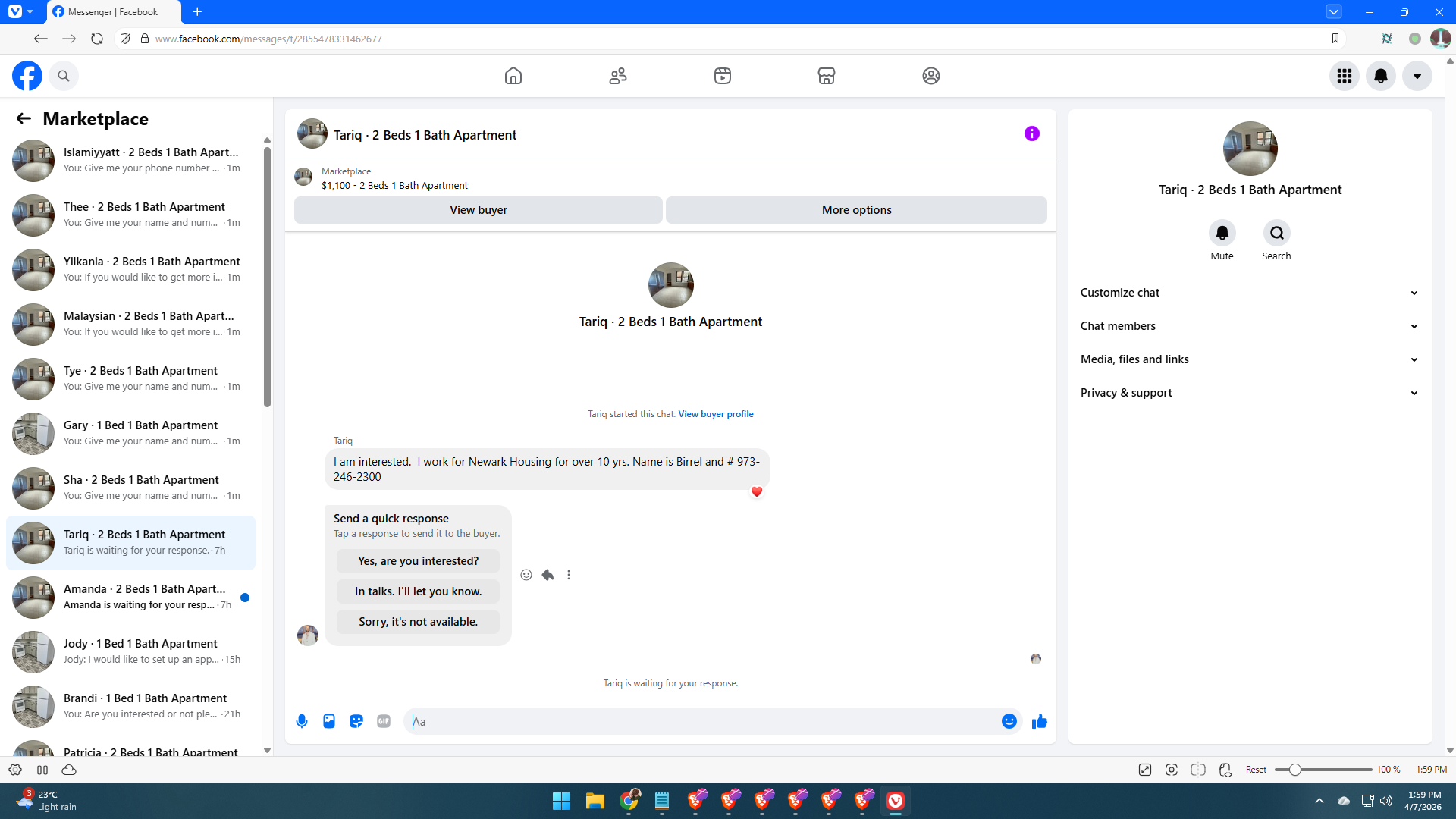Reply to the quick response message
Screen dimensions: 1456x819
548,575
